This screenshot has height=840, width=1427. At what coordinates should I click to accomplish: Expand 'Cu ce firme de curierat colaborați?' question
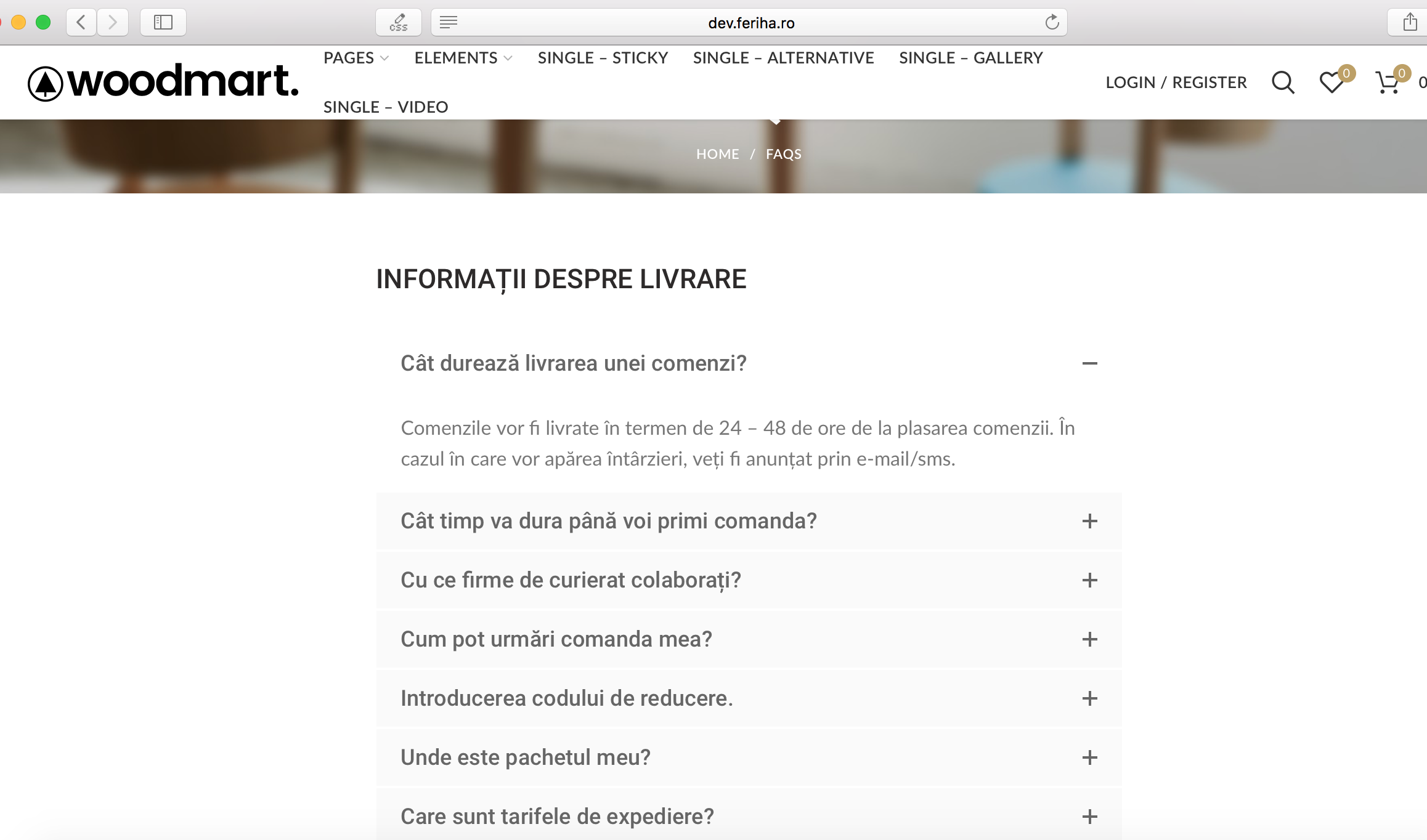pyautogui.click(x=1089, y=580)
